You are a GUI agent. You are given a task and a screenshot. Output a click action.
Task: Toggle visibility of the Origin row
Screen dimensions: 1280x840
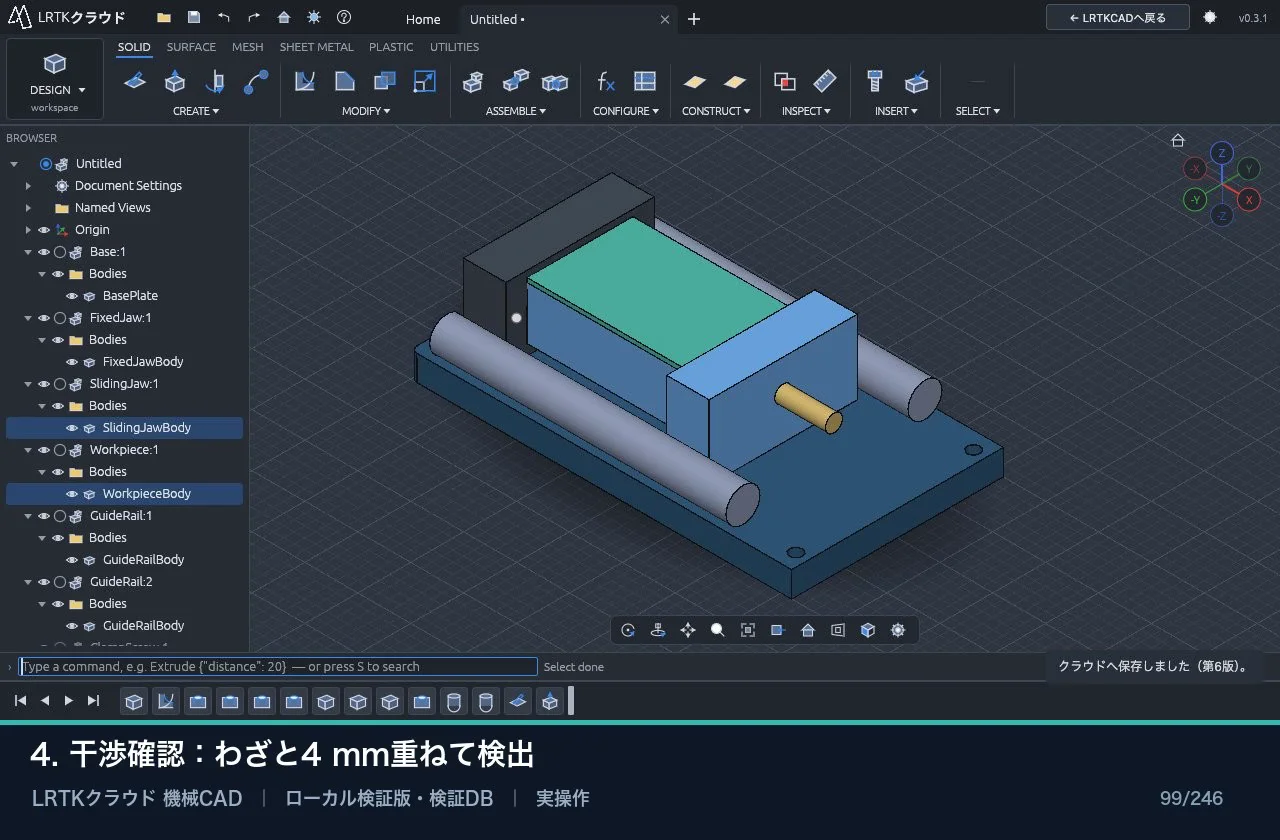(44, 230)
